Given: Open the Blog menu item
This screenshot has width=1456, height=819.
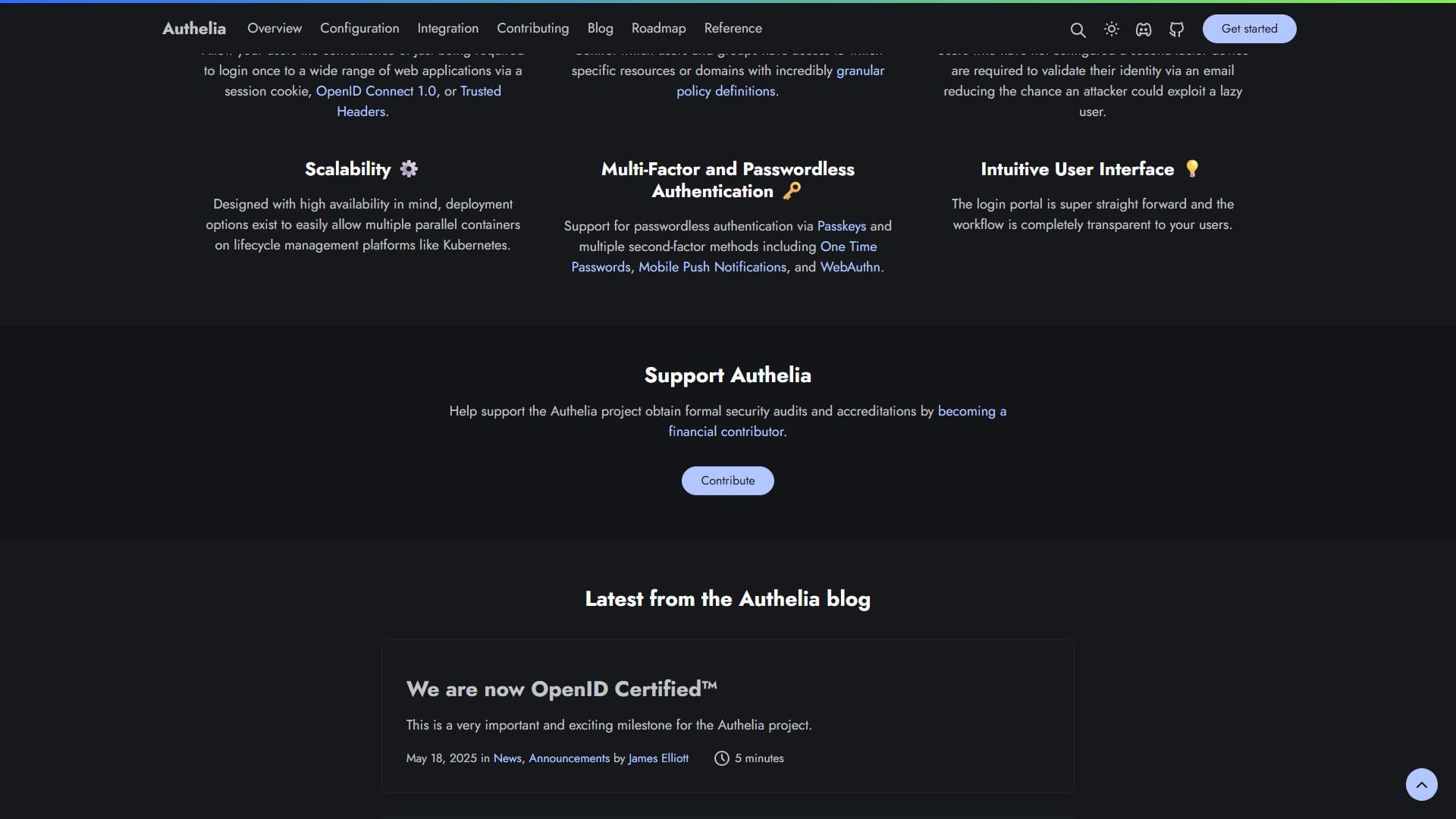Looking at the screenshot, I should tap(600, 28).
